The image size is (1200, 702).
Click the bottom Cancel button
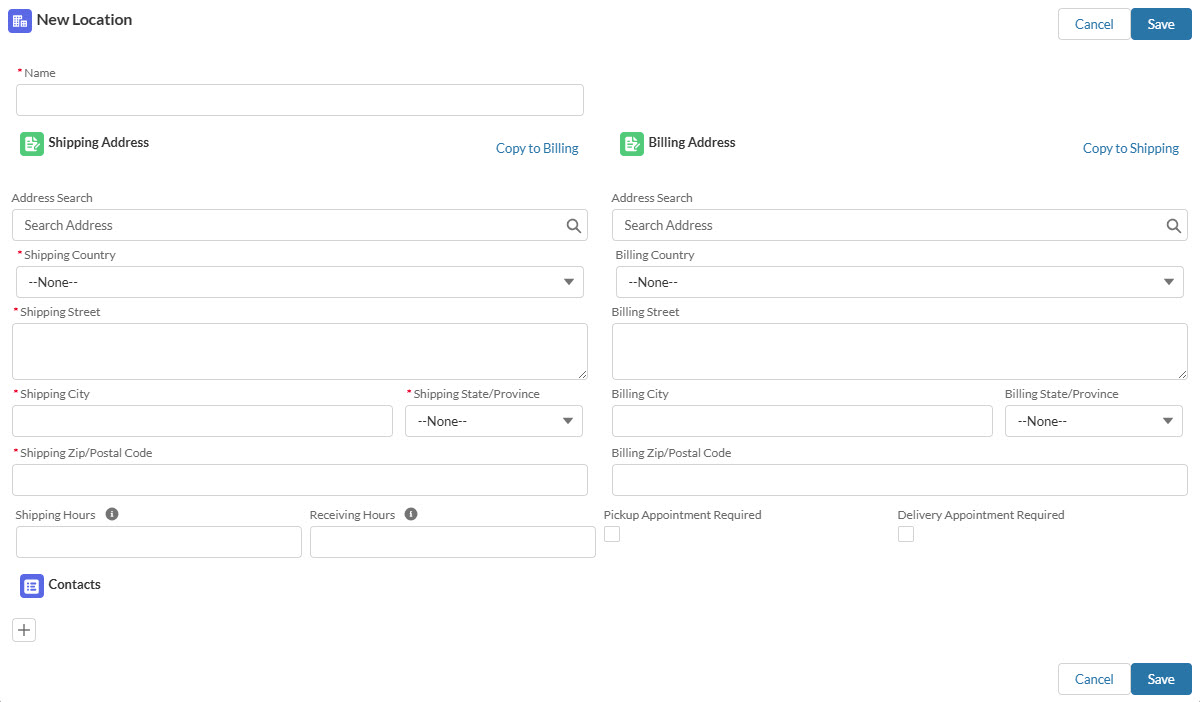pos(1094,679)
